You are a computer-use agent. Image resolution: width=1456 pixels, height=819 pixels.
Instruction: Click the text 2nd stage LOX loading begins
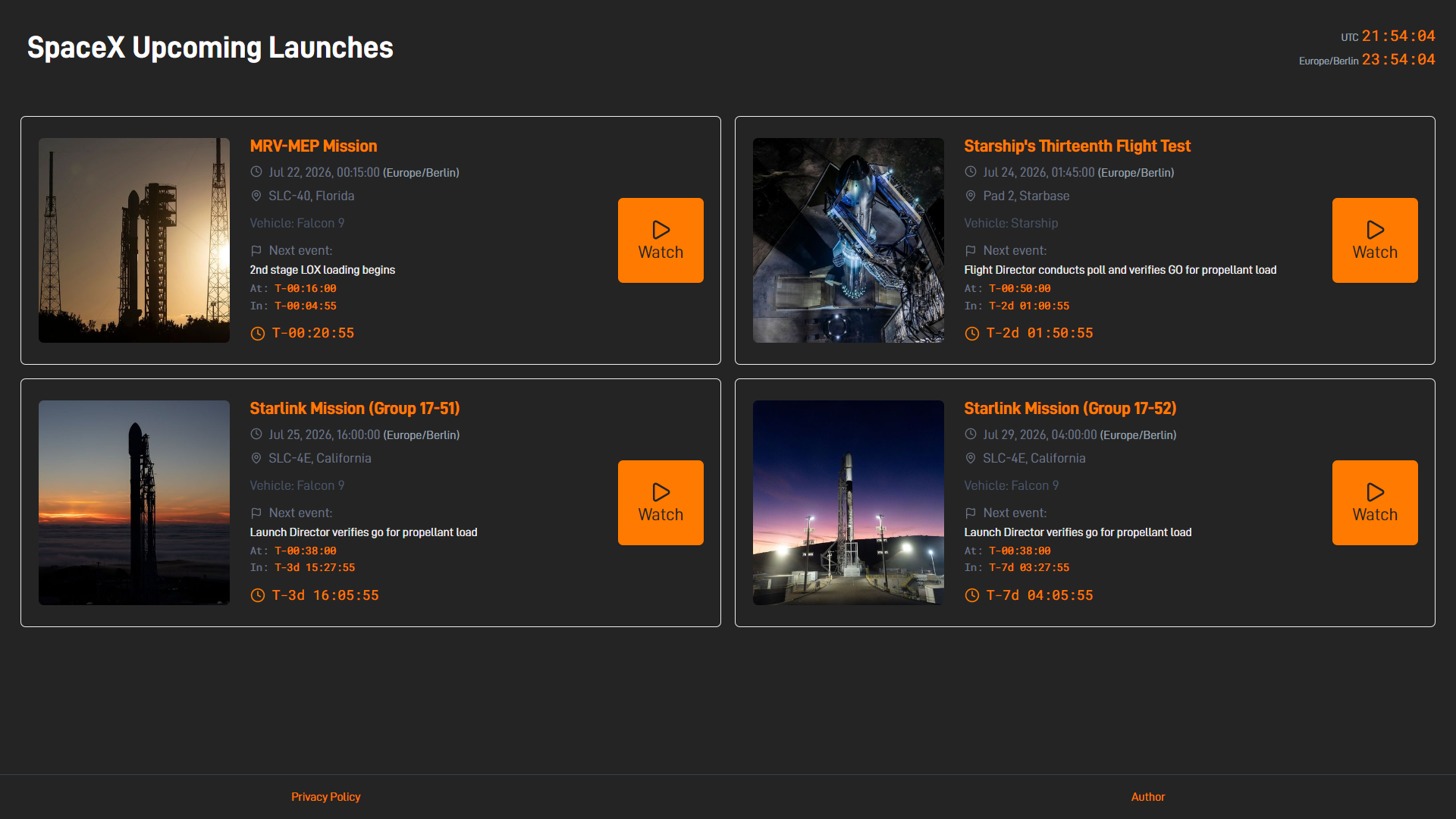pos(322,270)
